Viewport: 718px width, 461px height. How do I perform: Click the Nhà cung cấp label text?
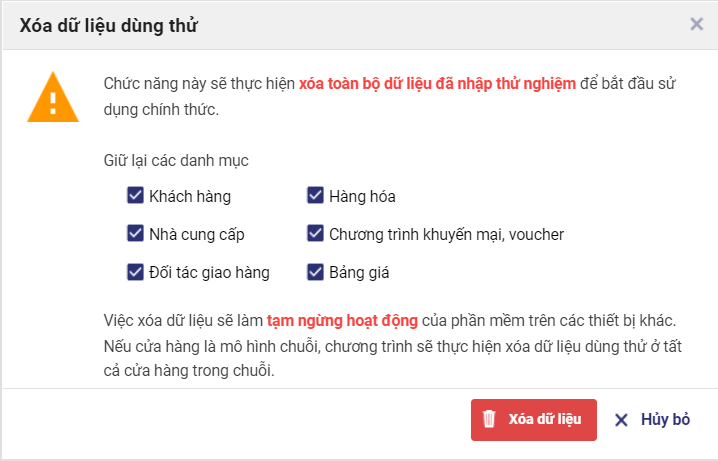197,235
